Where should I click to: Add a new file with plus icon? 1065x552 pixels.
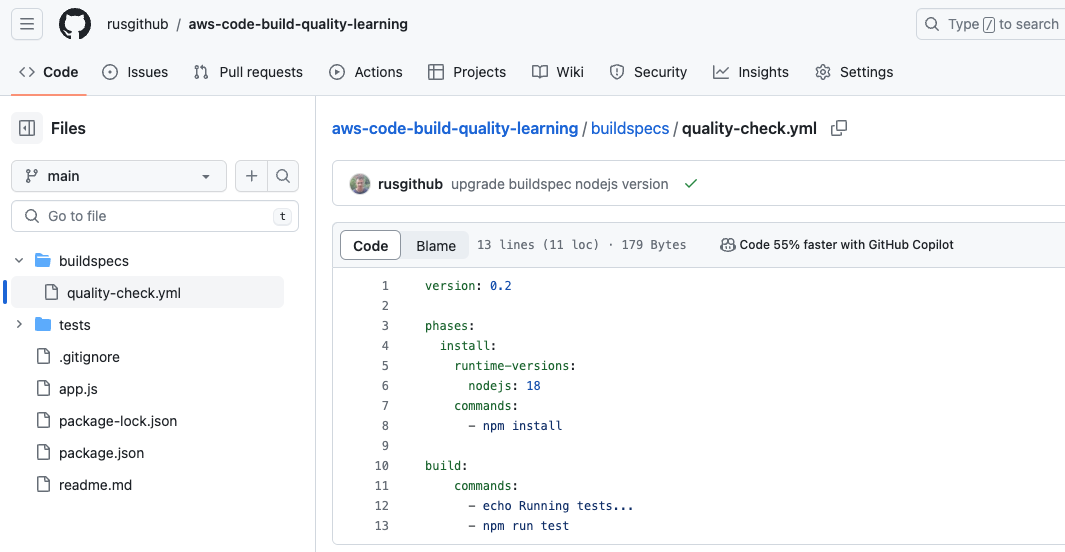(251, 177)
